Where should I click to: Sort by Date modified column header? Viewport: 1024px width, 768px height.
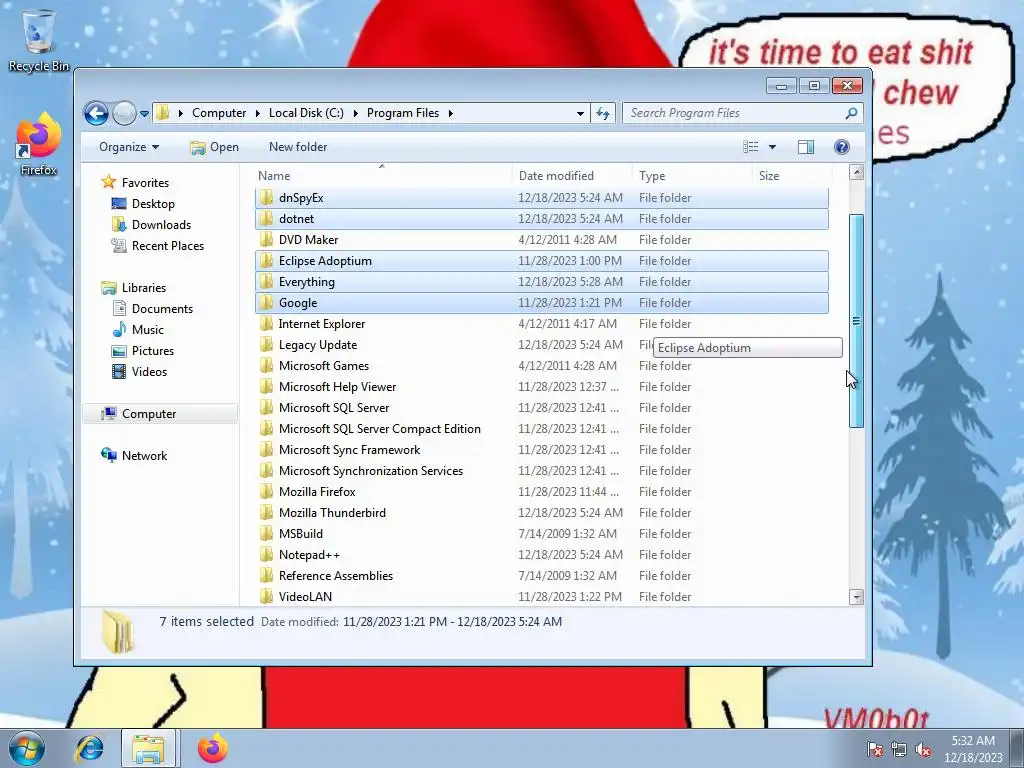click(x=571, y=176)
